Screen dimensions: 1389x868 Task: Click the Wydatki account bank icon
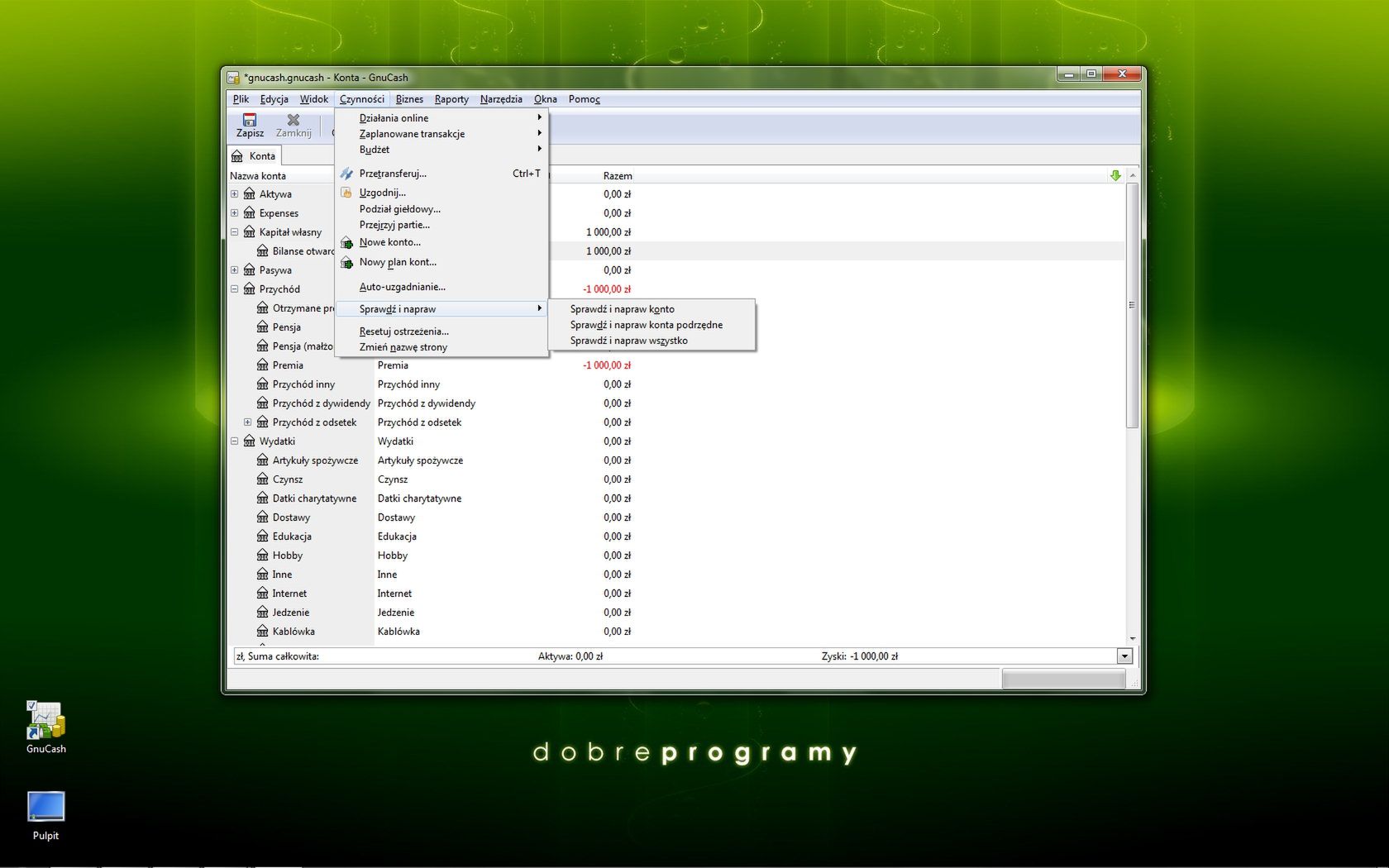250,441
